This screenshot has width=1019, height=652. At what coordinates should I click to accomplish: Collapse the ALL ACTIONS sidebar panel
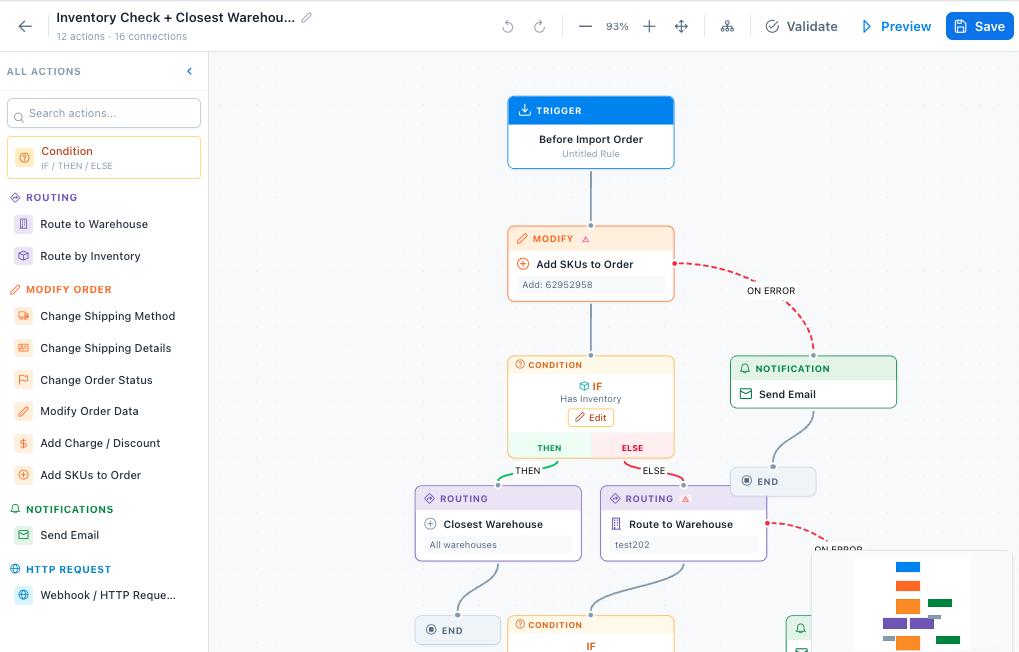point(189,71)
